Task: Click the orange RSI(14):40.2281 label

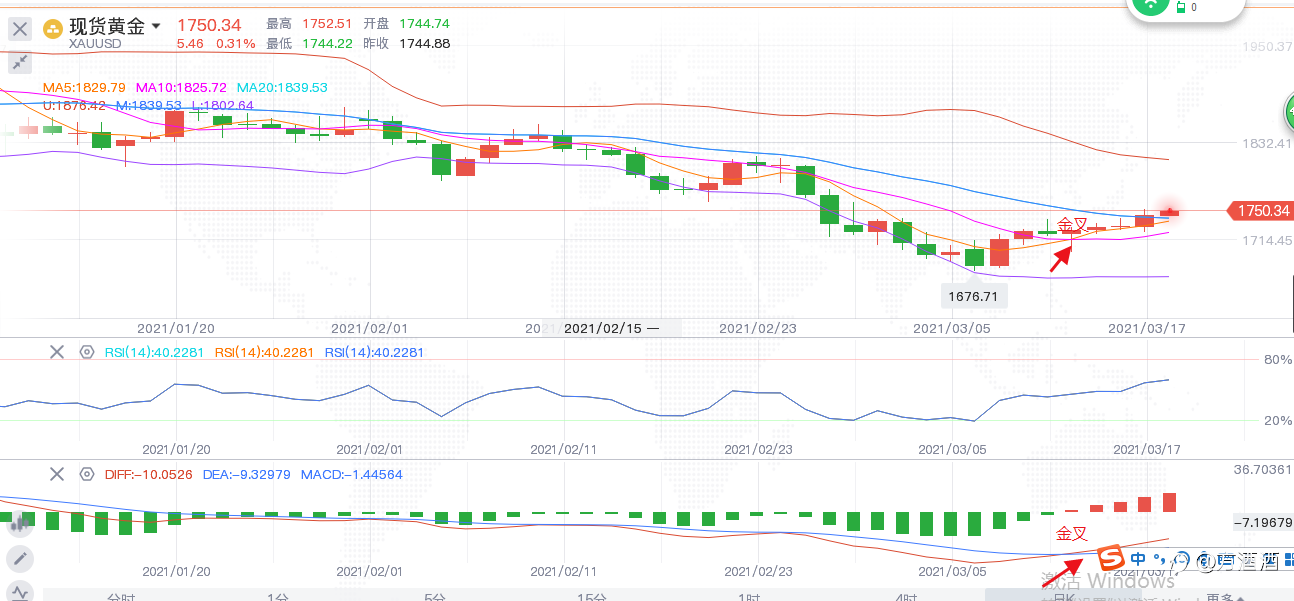Action: click(264, 352)
